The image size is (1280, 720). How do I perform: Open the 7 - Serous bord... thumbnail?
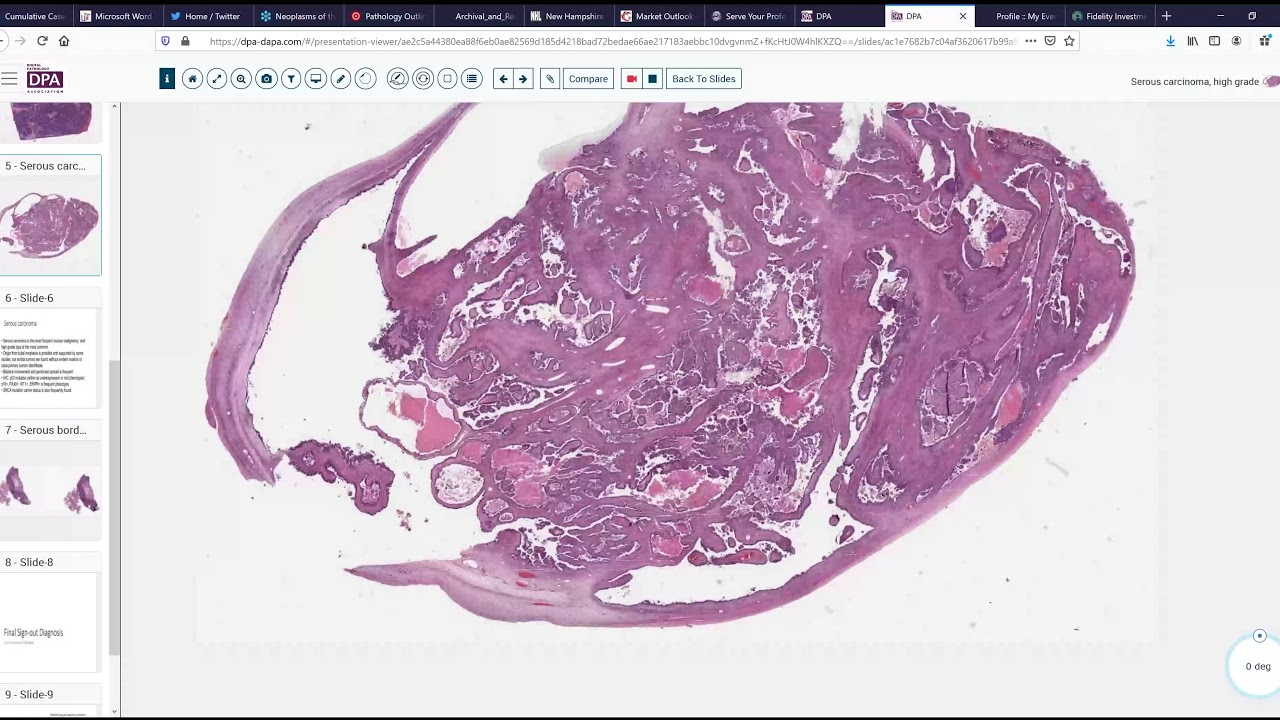pos(51,480)
